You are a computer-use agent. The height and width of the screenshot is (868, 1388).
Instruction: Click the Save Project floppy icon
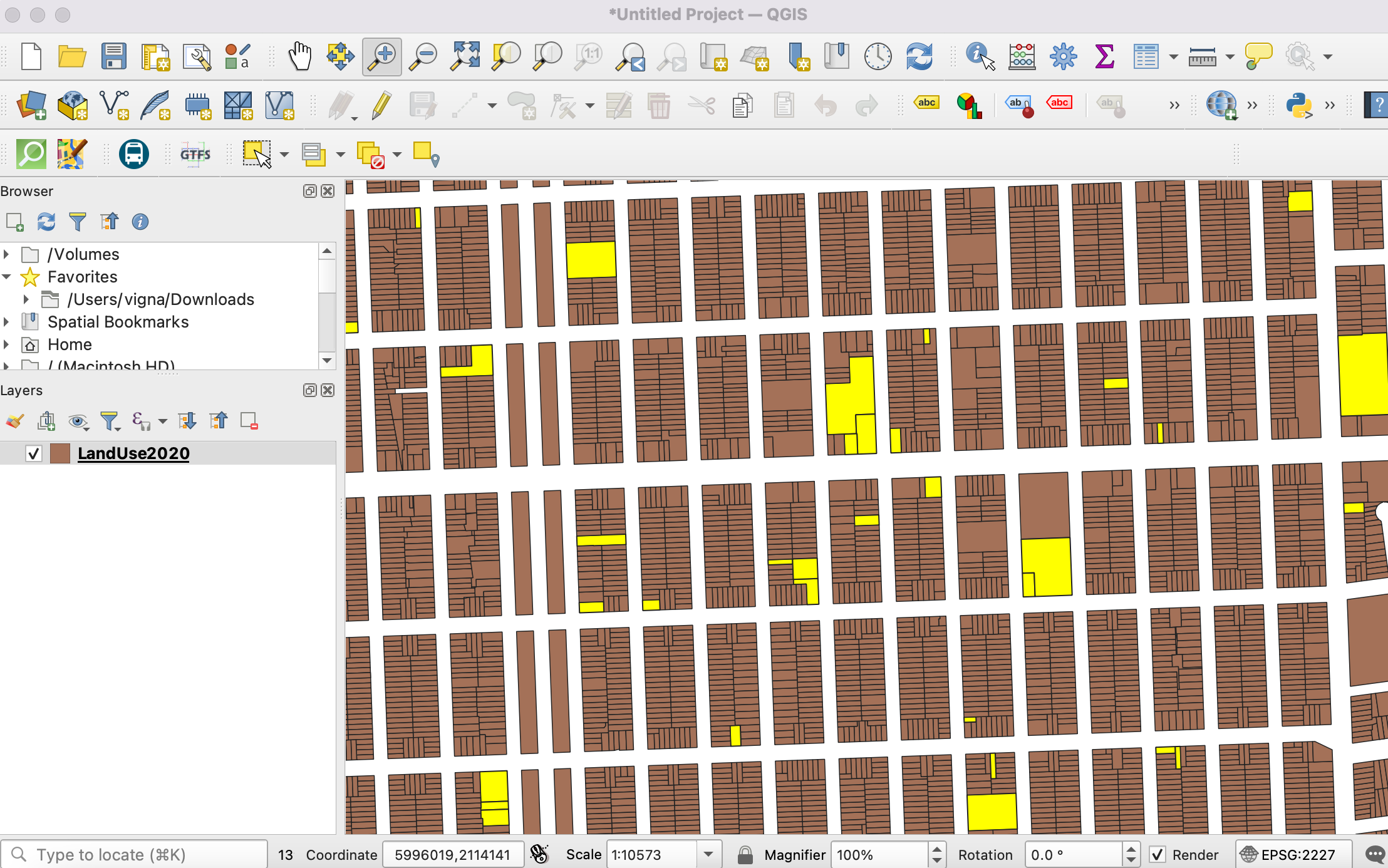114,56
